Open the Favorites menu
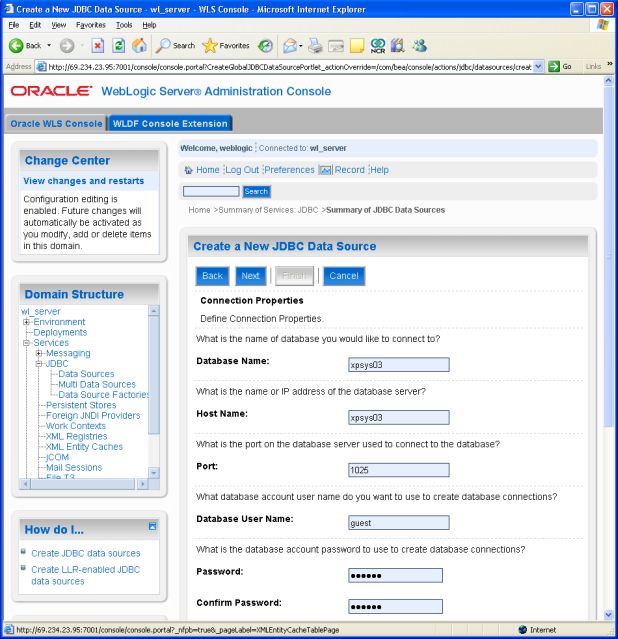Viewport: 618px width, 639px height. tap(90, 24)
